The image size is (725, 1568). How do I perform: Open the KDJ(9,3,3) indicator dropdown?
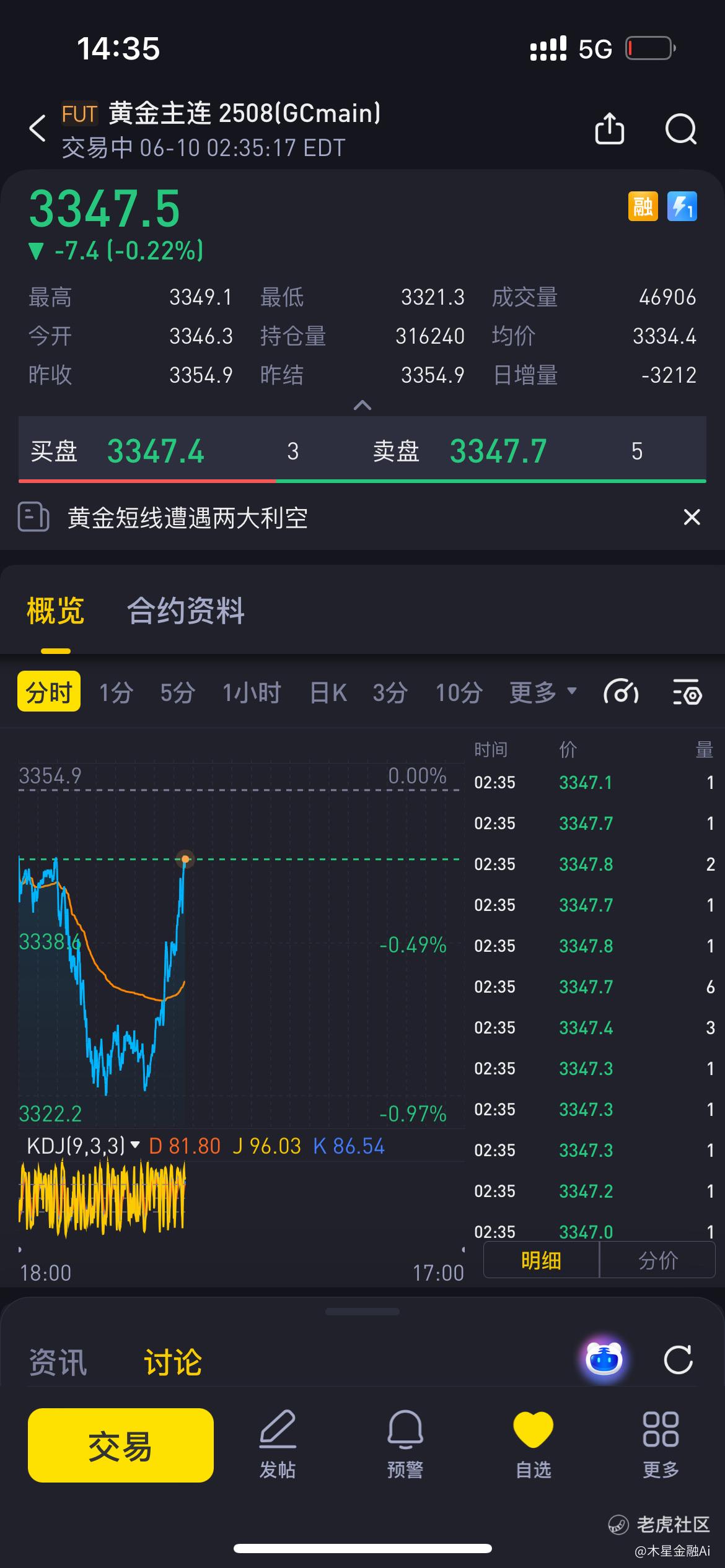83,1146
